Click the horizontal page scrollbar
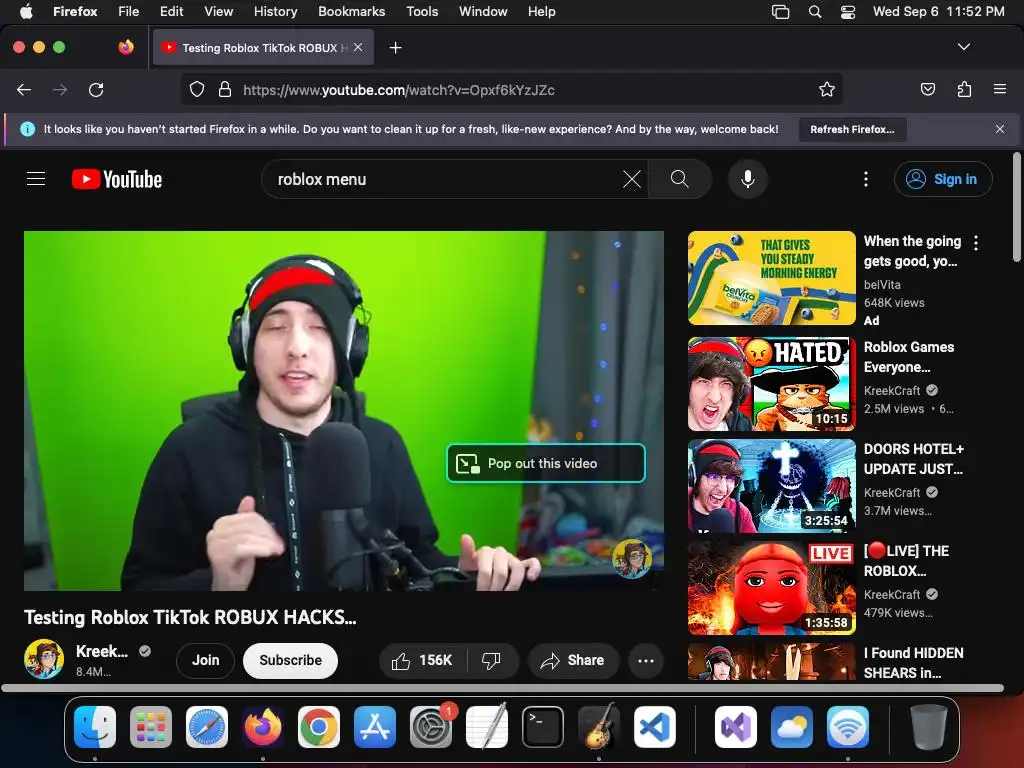Viewport: 1024px width, 768px height. click(502, 688)
